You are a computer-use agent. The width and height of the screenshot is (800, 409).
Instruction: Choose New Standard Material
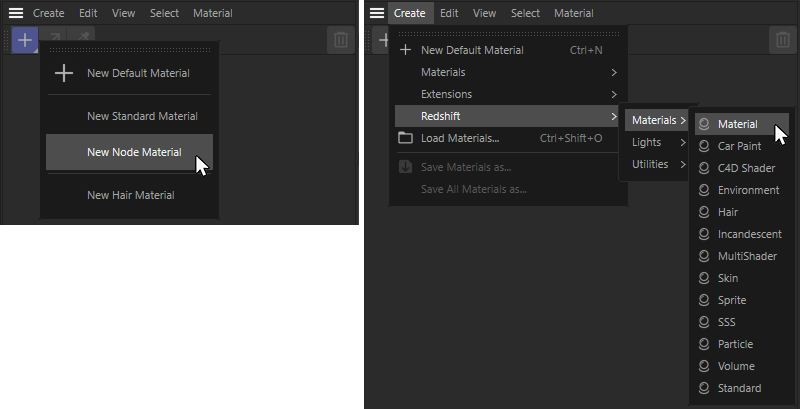(130, 116)
